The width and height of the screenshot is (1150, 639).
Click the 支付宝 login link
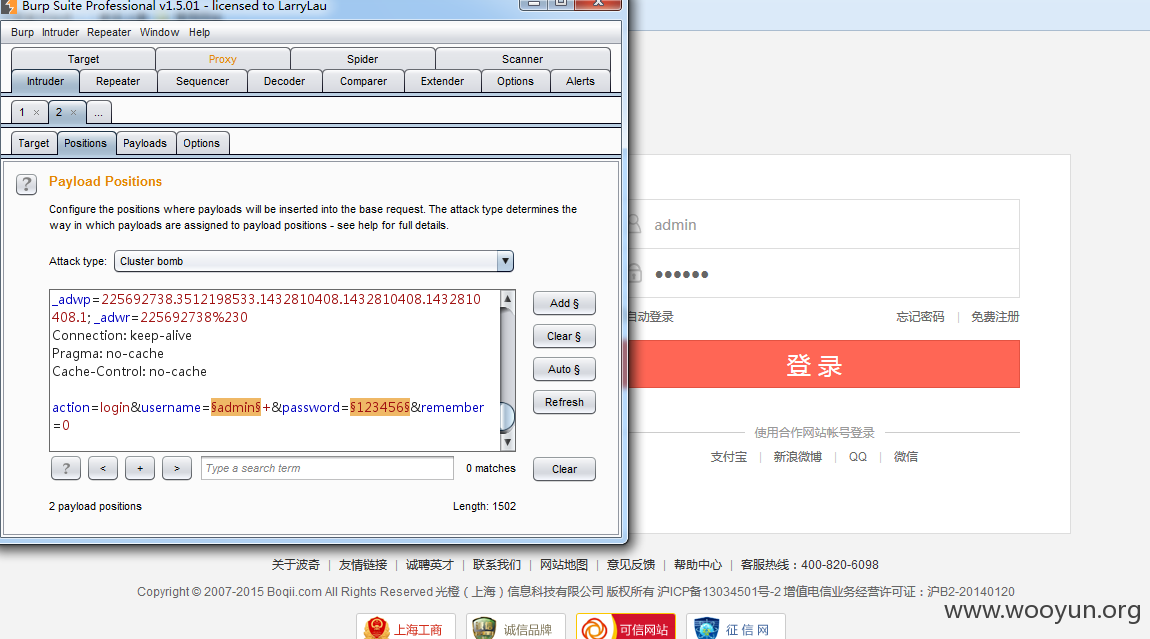728,456
